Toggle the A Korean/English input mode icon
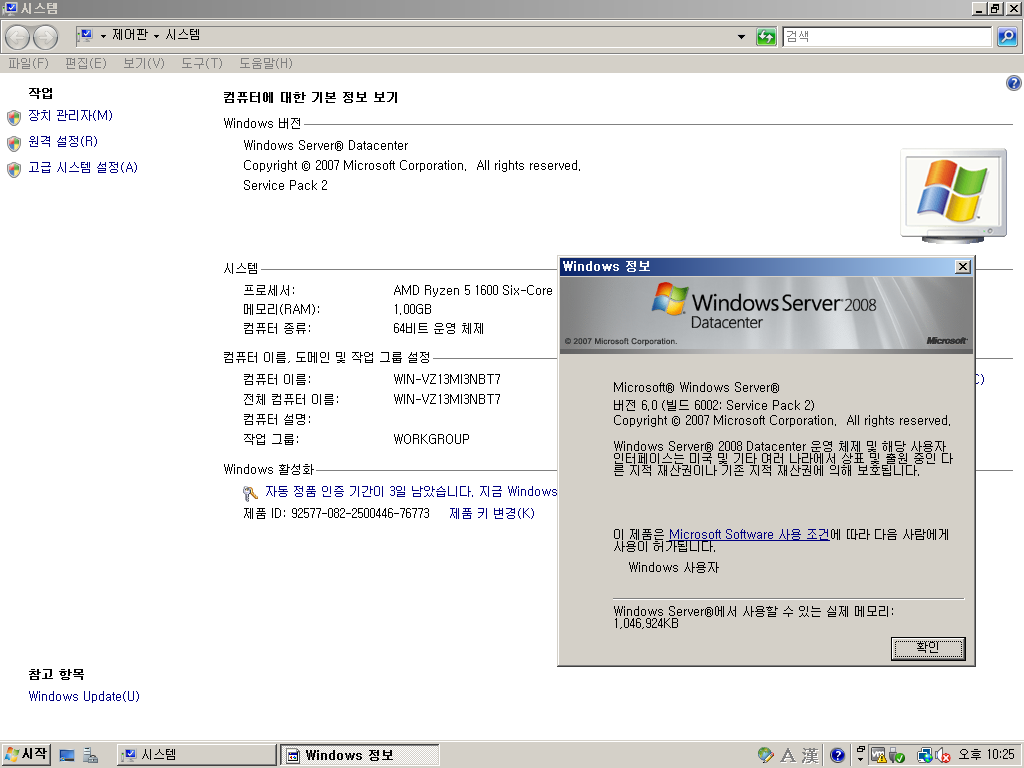The height and width of the screenshot is (768, 1024). (788, 756)
